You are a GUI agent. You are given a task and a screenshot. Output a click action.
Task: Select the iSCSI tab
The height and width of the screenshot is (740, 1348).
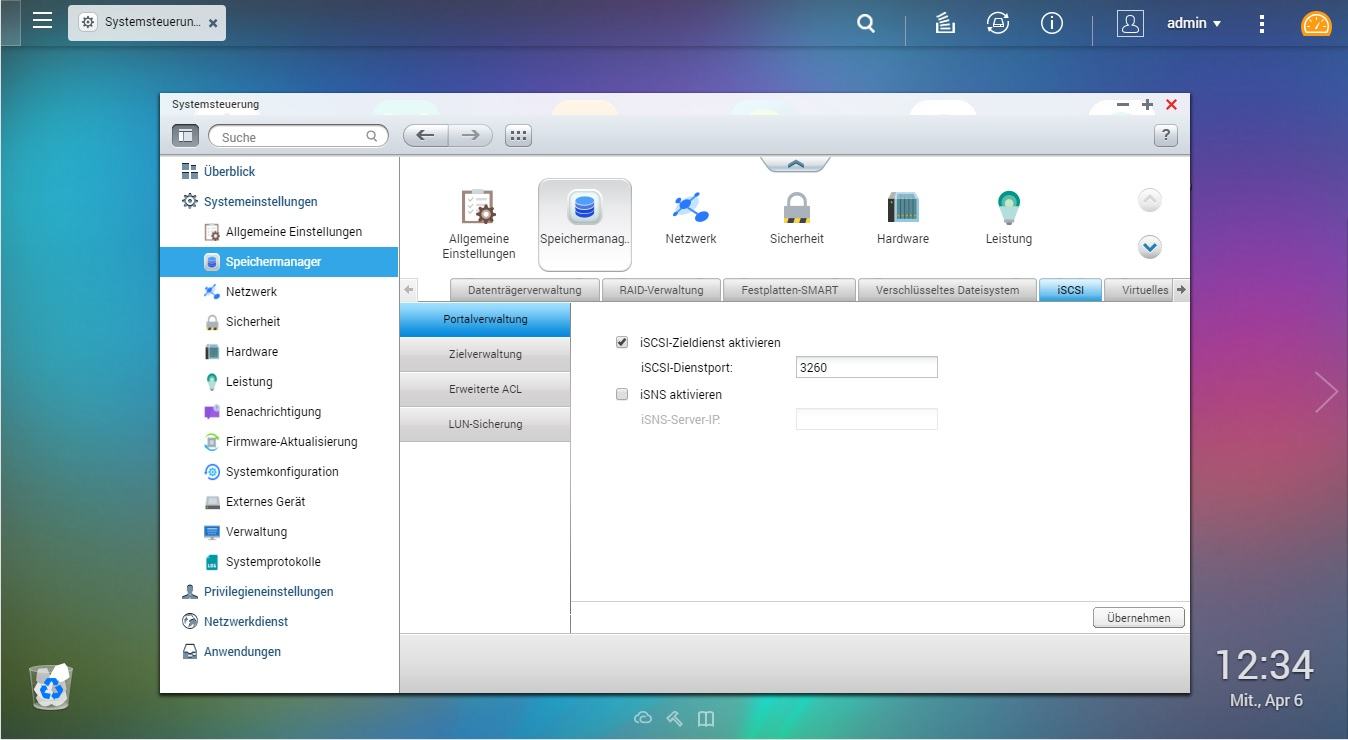click(1070, 290)
